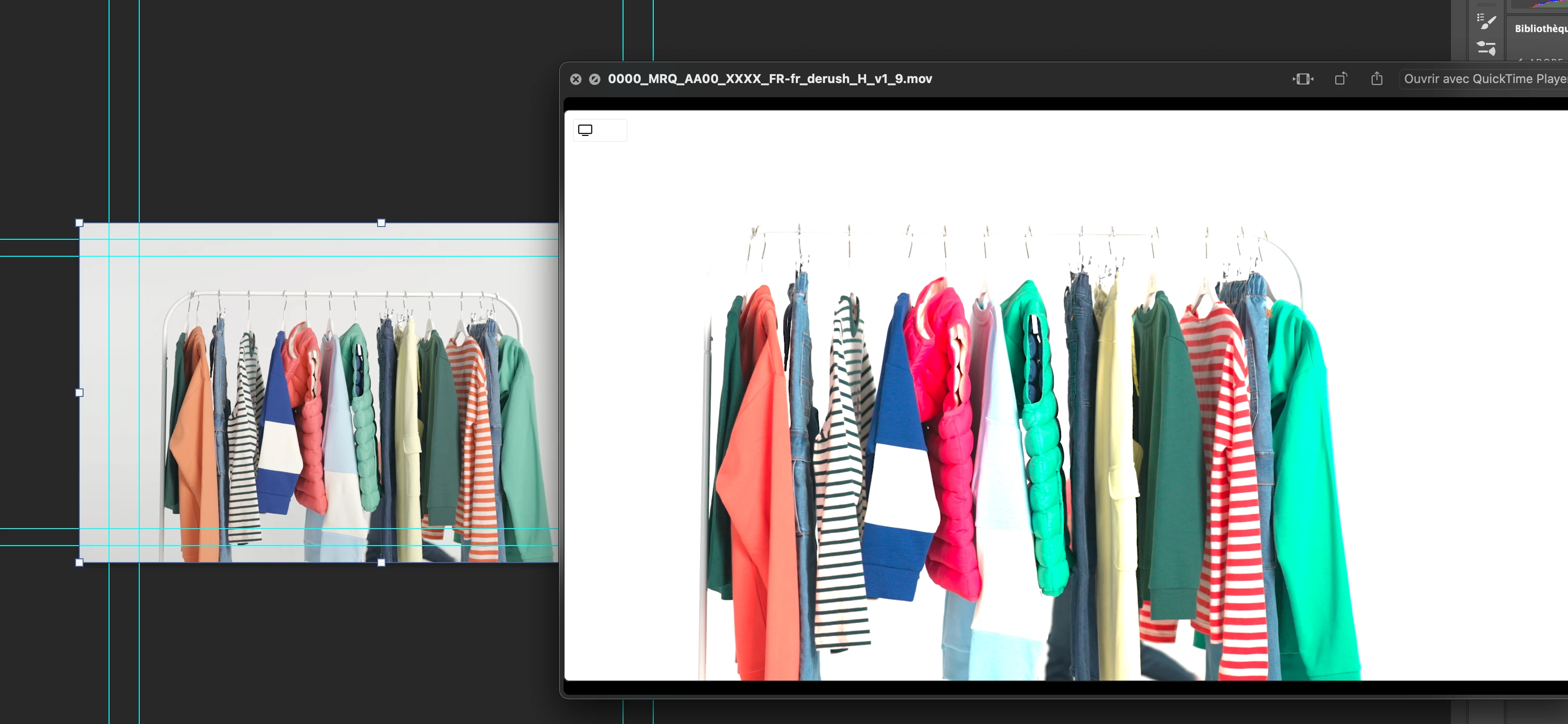Click the .mov filename in title bar
Viewport: 1568px width, 724px height.
coord(769,79)
